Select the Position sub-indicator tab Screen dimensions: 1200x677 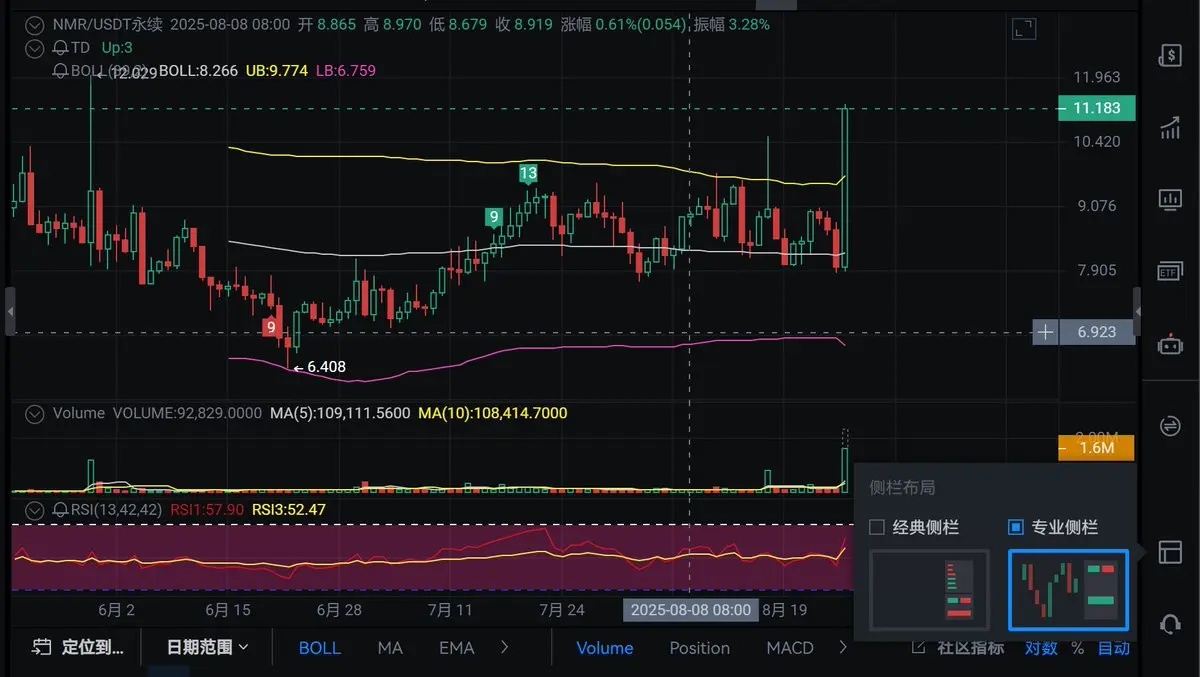coord(700,647)
